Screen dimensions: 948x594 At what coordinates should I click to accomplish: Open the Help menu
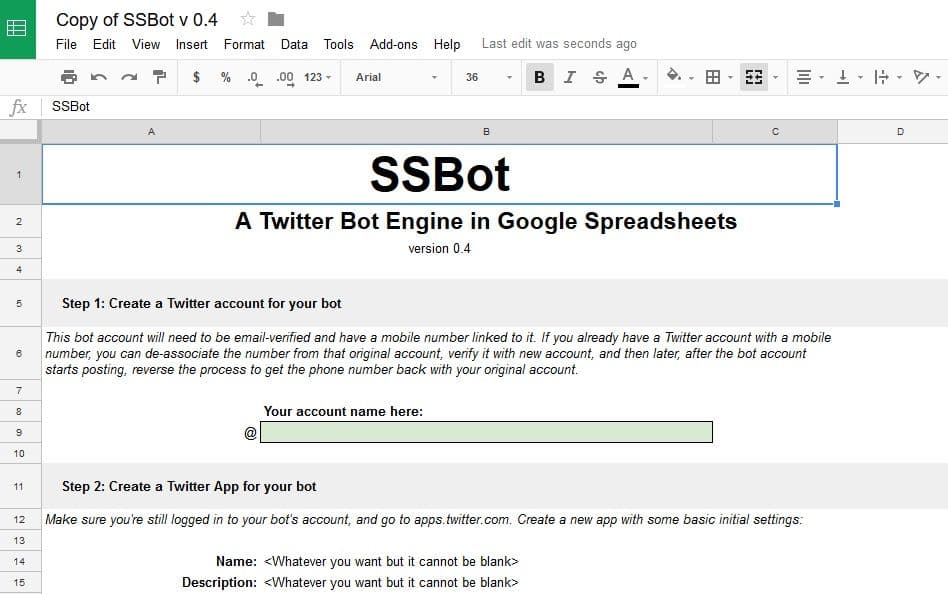click(x=447, y=44)
